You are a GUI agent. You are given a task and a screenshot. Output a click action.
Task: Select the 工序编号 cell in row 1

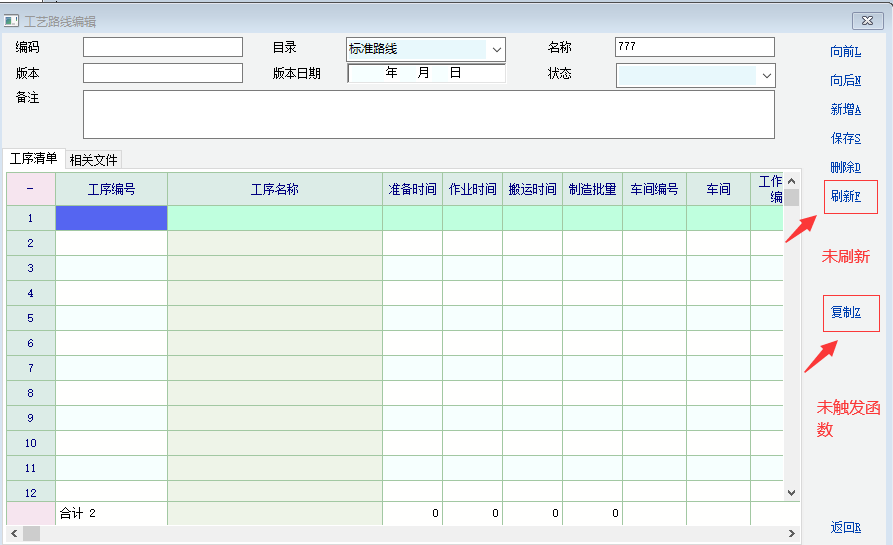pyautogui.click(x=111, y=218)
